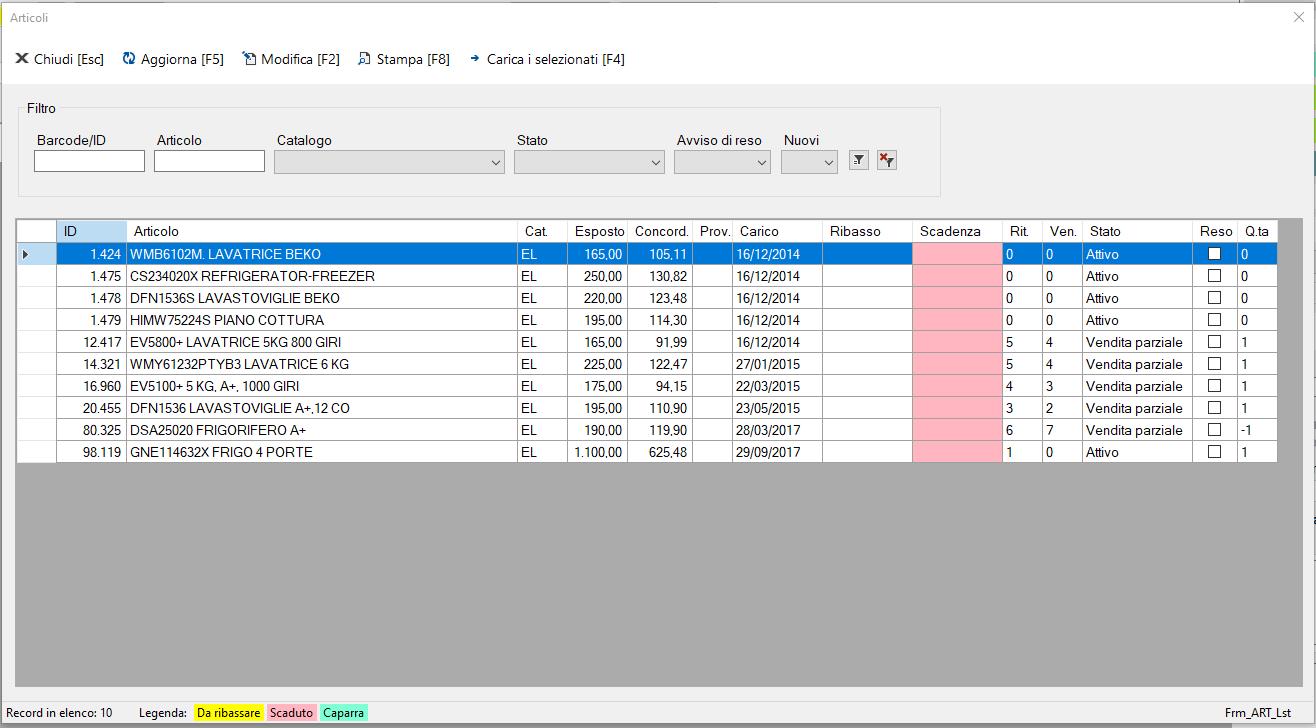Image resolution: width=1316 pixels, height=728 pixels.
Task: Select row WMY61232PTYB3 LAVATRICE 6 KG
Action: pyautogui.click(x=647, y=364)
